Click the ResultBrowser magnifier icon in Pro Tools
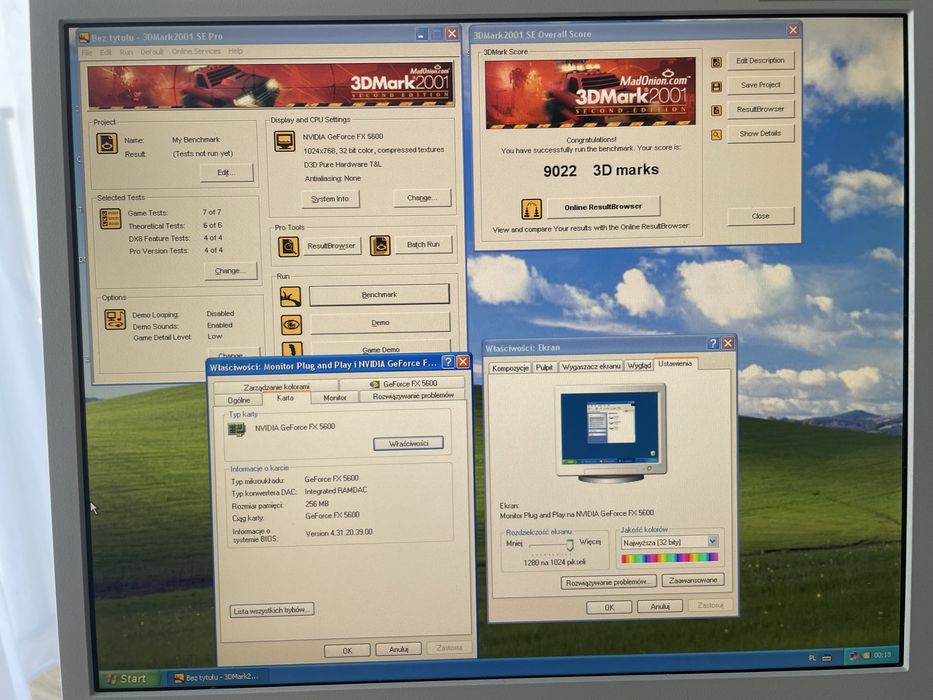 (289, 246)
